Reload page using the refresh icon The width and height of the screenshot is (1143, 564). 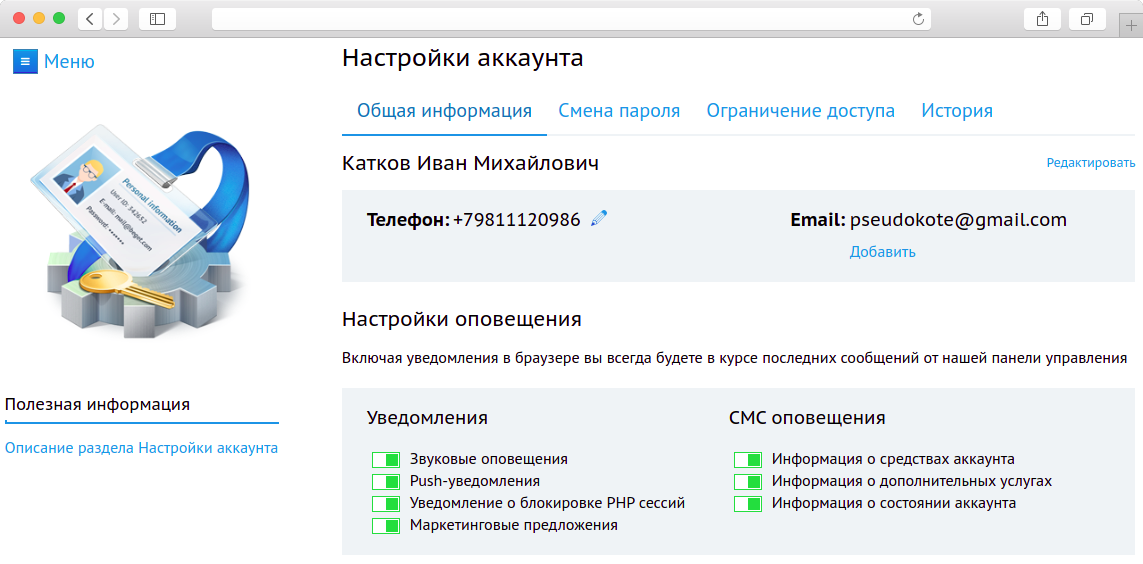coord(918,18)
